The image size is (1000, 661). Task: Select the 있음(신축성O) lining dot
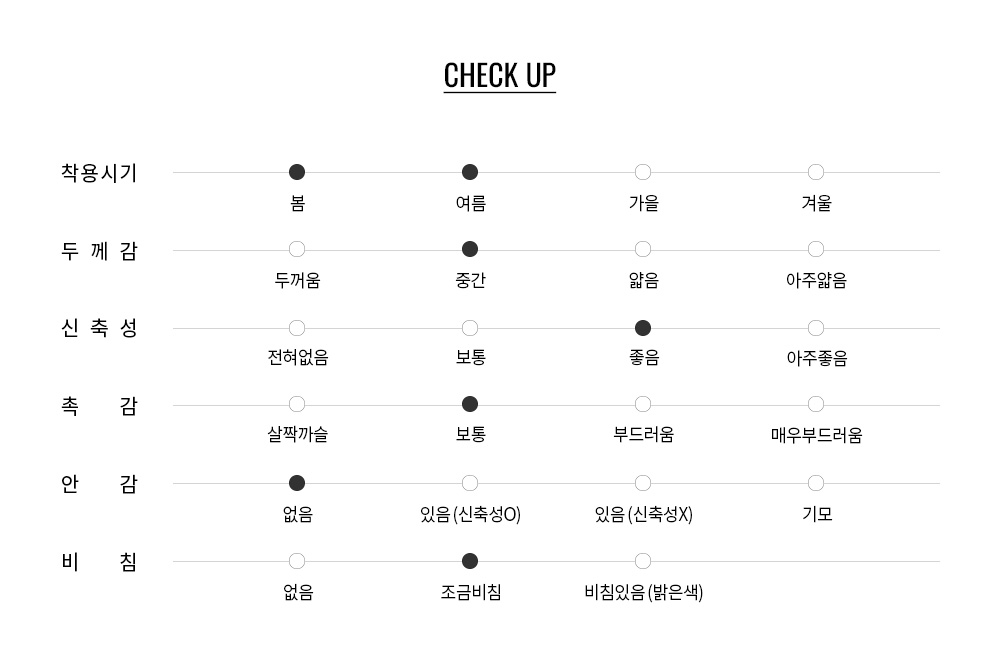pyautogui.click(x=470, y=484)
